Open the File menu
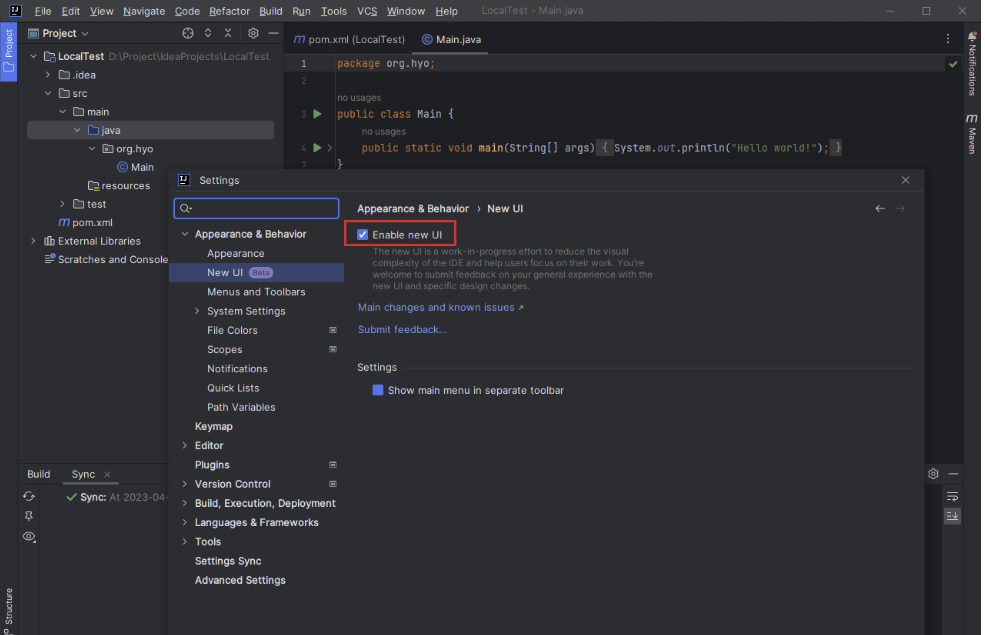 [x=43, y=11]
